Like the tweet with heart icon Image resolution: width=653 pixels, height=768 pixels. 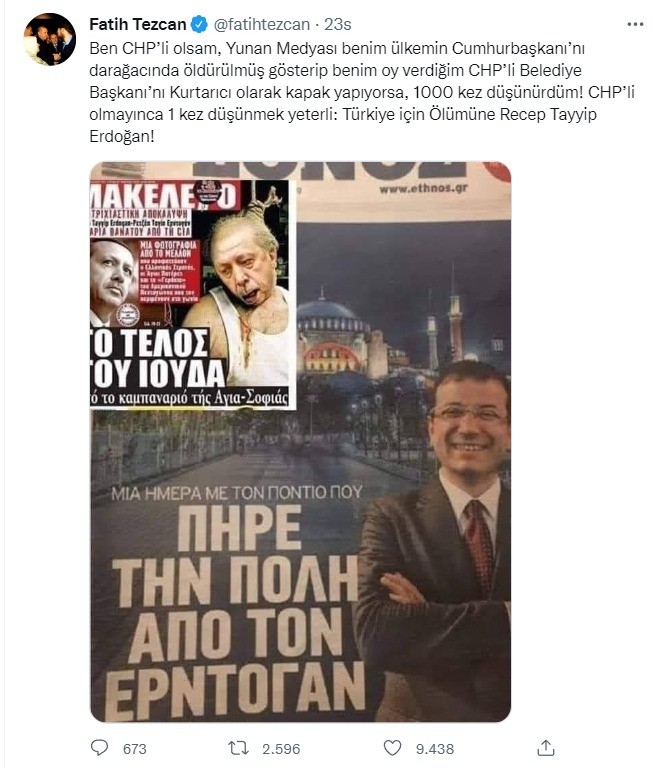(x=392, y=748)
